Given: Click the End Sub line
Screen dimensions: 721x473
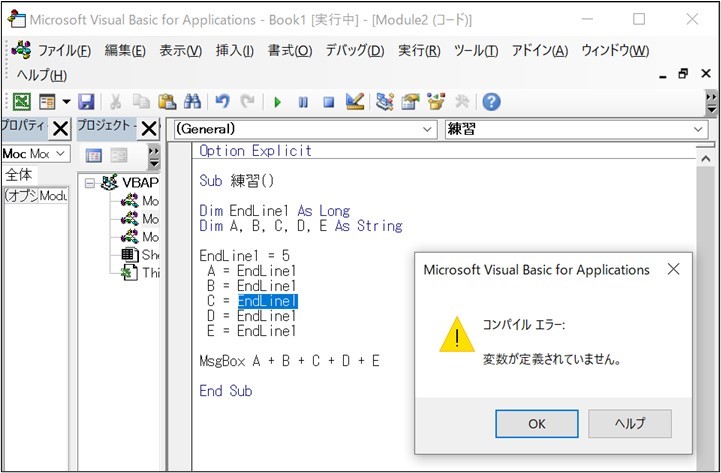Looking at the screenshot, I should [x=226, y=391].
